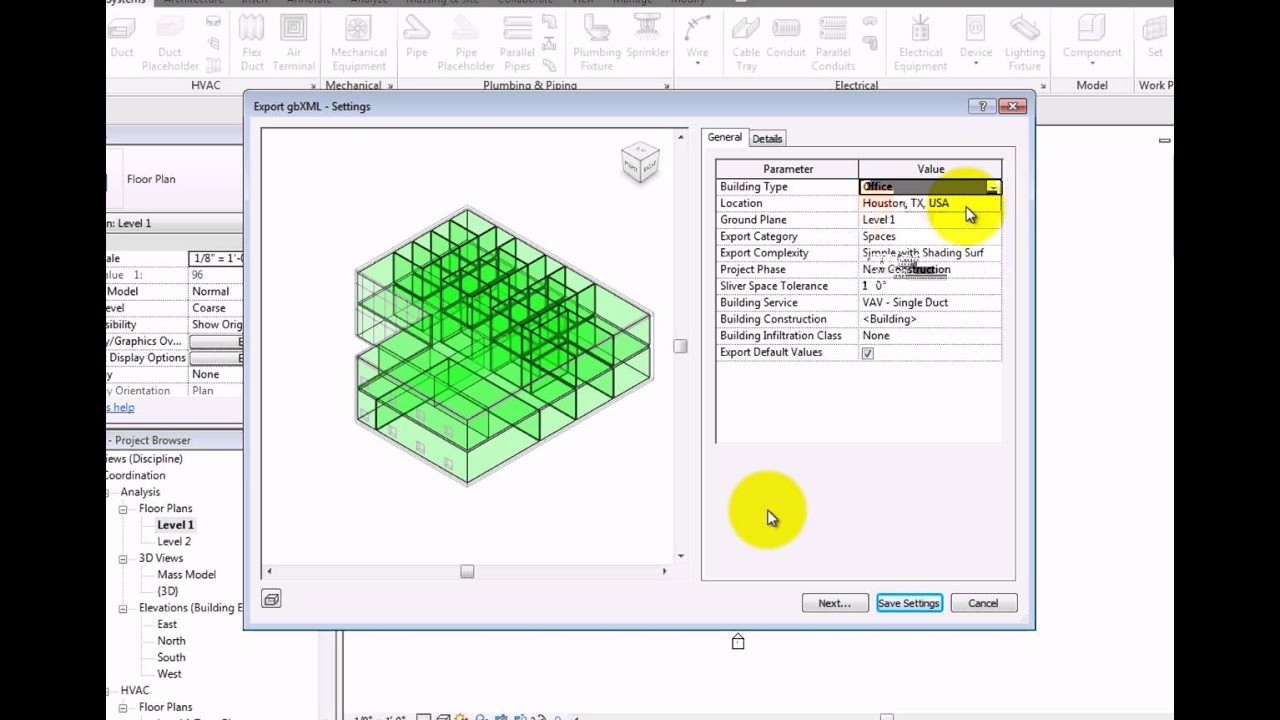Collapse the 3D Views tree node

point(123,558)
